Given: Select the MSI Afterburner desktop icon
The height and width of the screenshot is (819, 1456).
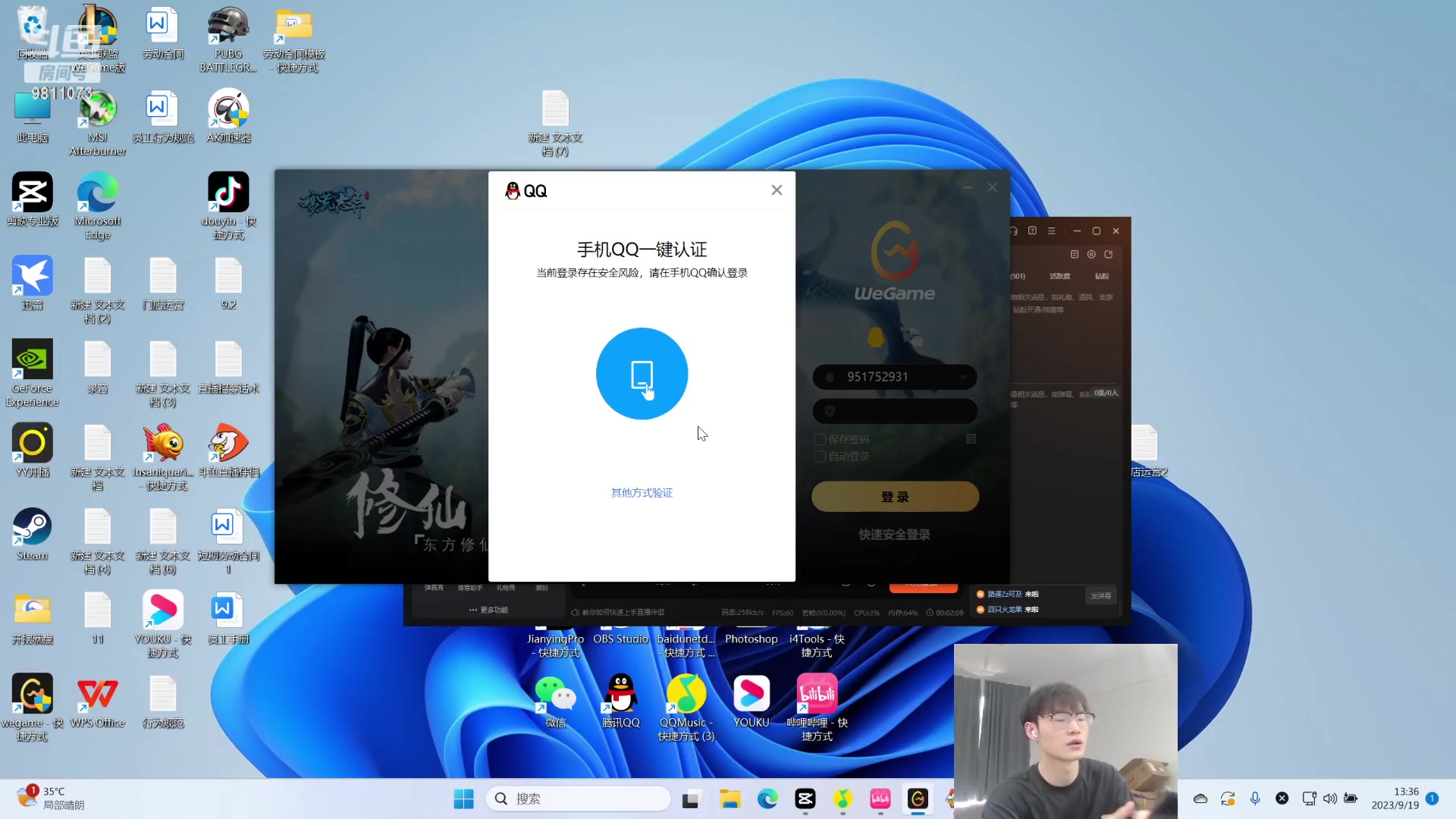Looking at the screenshot, I should coord(98,123).
